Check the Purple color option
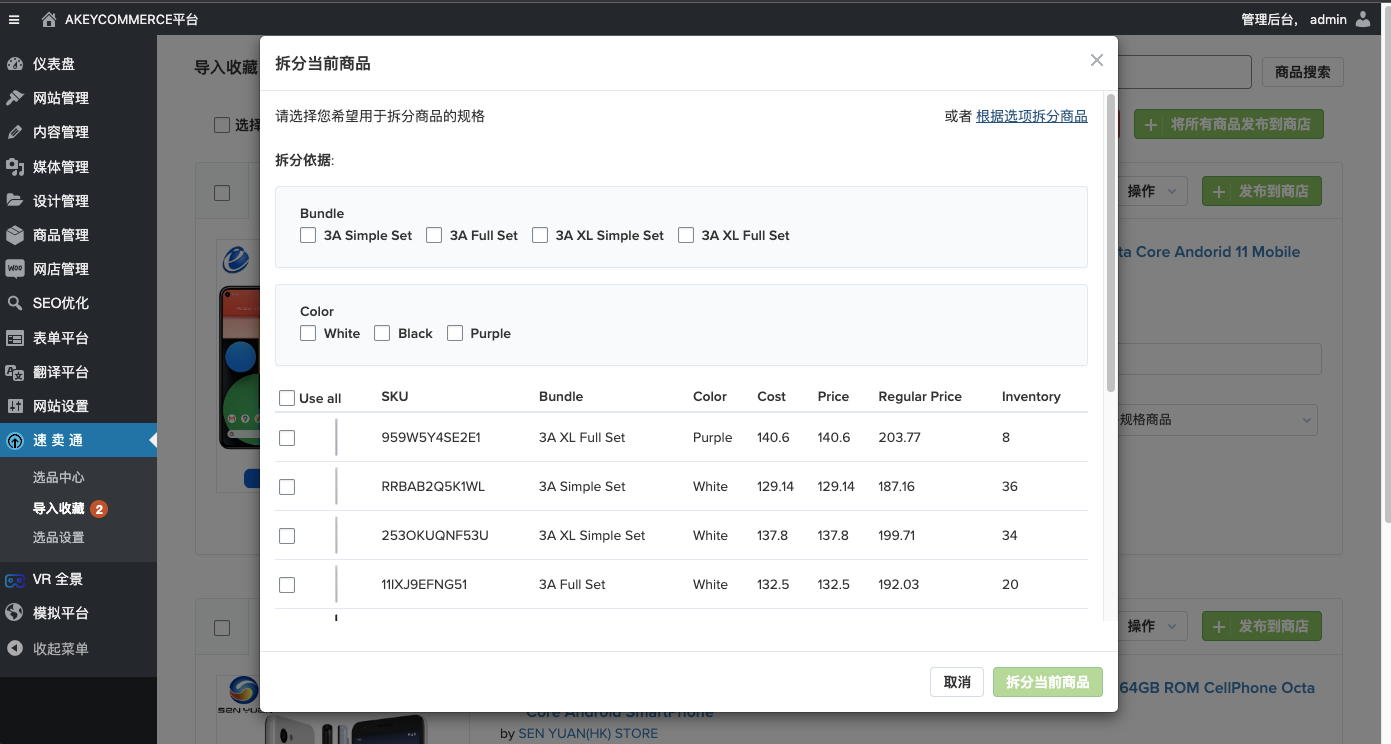 pyautogui.click(x=455, y=333)
